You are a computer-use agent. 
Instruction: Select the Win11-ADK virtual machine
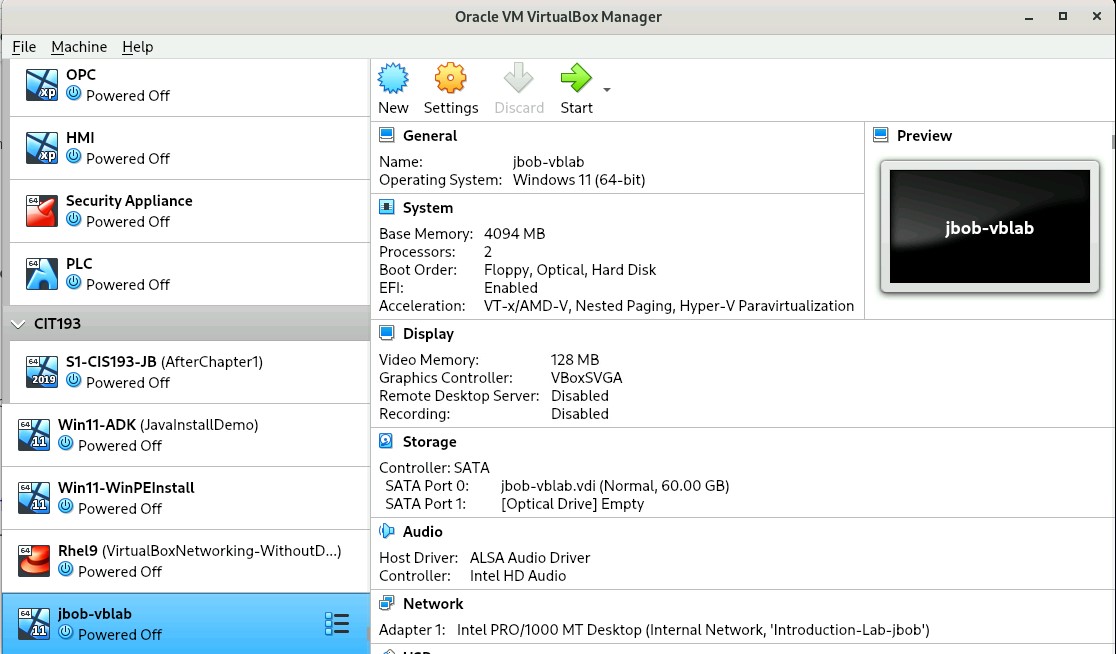(158, 425)
